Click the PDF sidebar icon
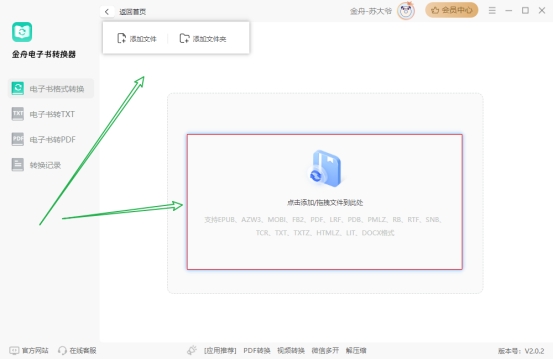This screenshot has height=360, width=553. point(18,139)
